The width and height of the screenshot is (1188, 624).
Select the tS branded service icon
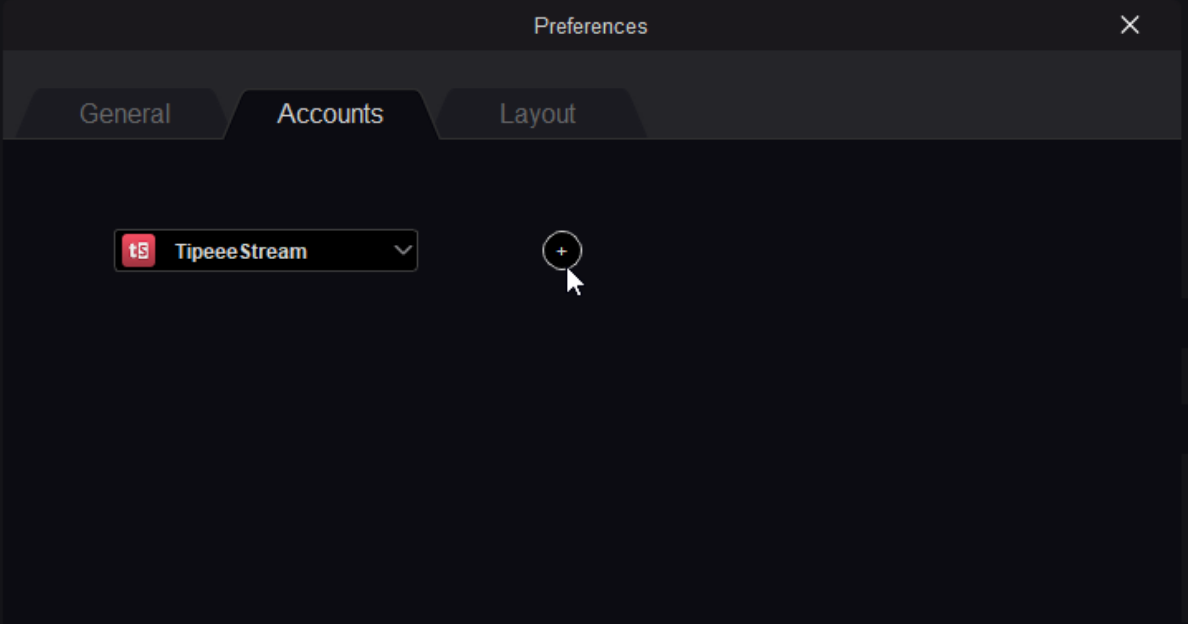point(139,251)
